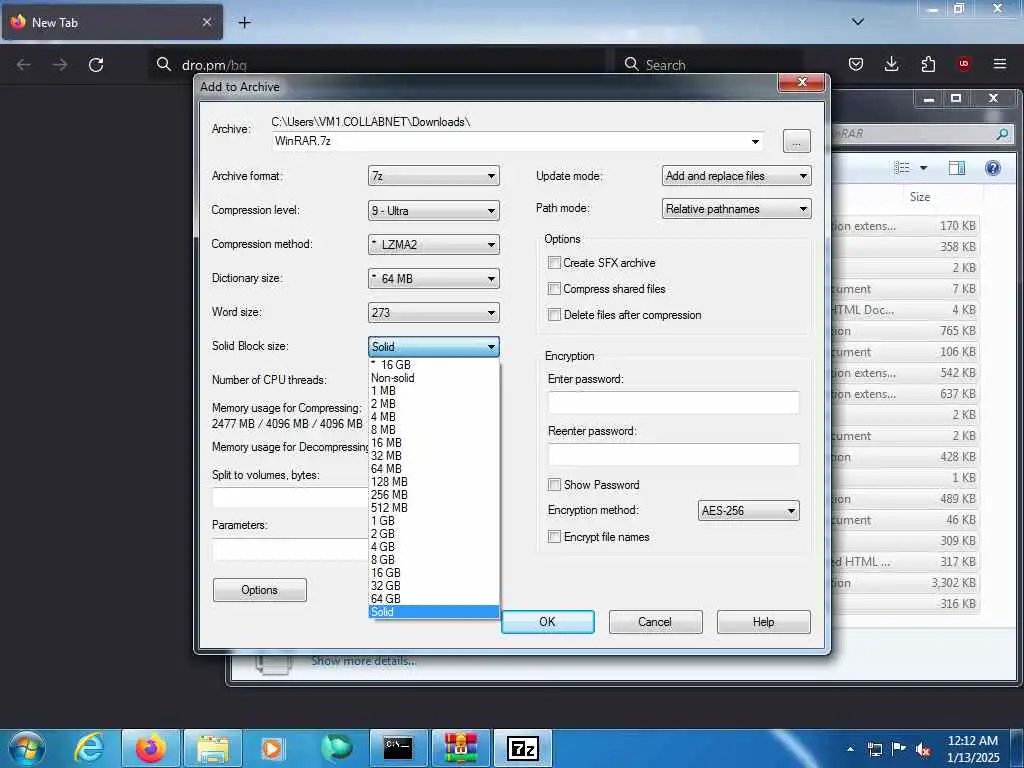
Task: Click the OK button
Action: pyautogui.click(x=547, y=622)
